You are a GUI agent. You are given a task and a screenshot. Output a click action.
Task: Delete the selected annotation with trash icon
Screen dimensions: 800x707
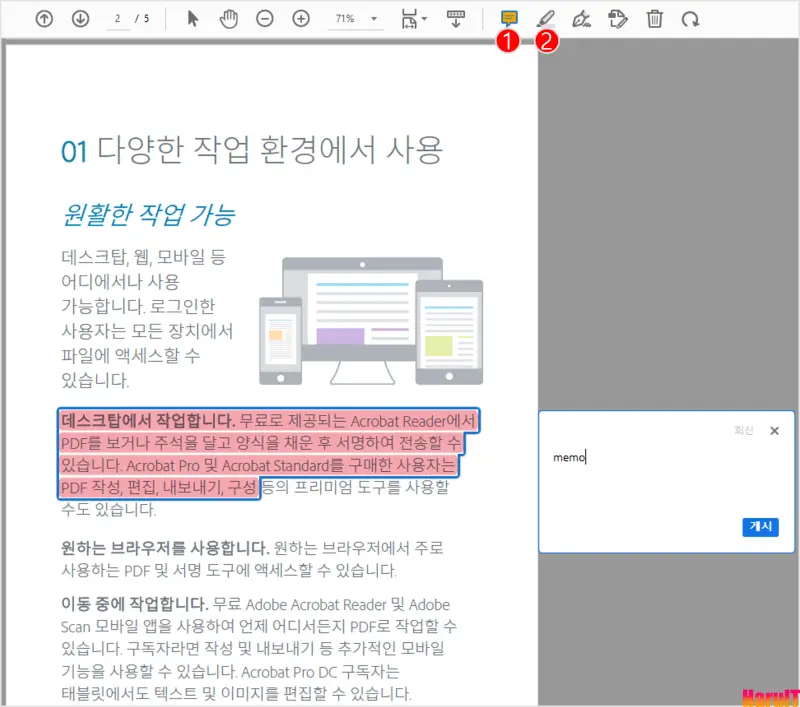pyautogui.click(x=657, y=18)
